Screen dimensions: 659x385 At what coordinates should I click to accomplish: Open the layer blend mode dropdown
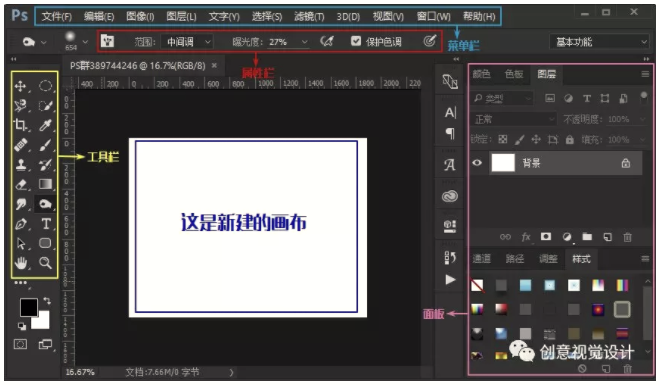pos(514,119)
